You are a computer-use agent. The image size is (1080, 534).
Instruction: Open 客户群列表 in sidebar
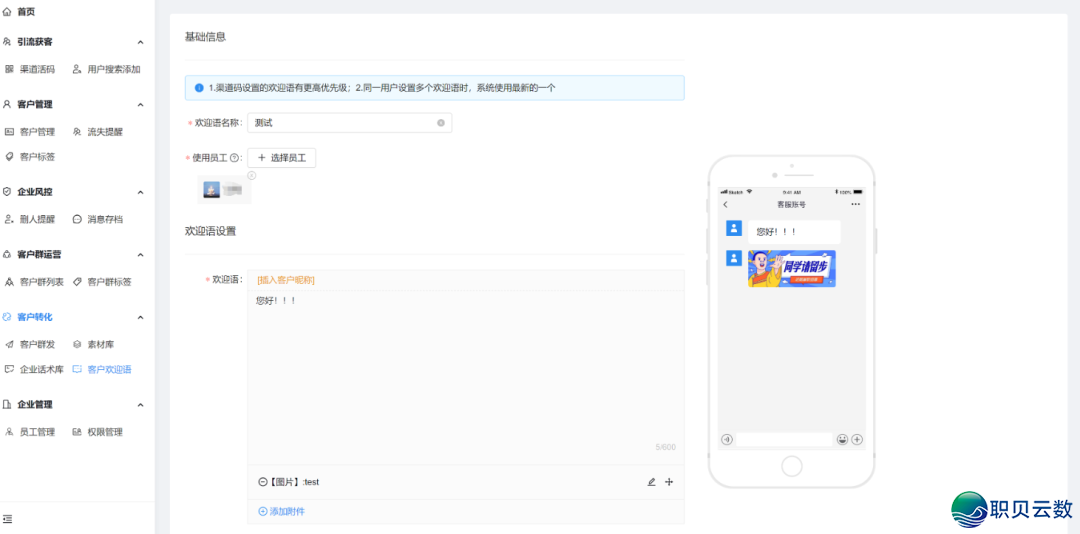click(x=34, y=282)
